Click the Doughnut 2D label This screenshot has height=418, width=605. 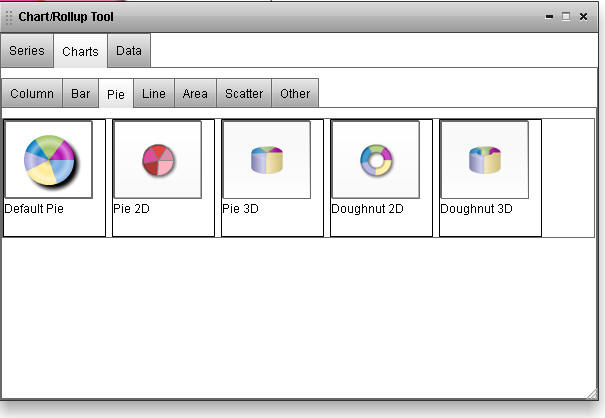point(367,209)
